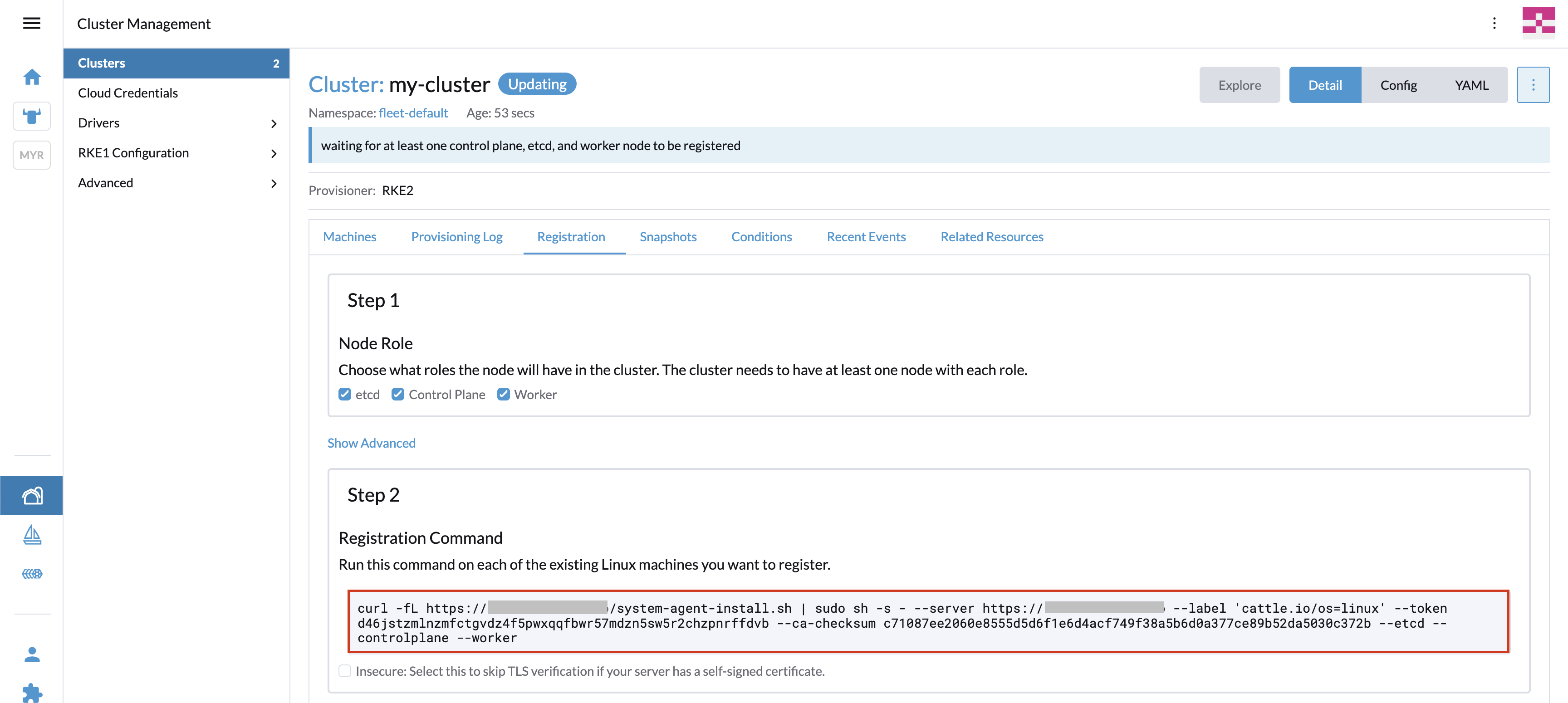Select Clusters in the side menu
This screenshot has height=703, width=1568.
click(176, 63)
